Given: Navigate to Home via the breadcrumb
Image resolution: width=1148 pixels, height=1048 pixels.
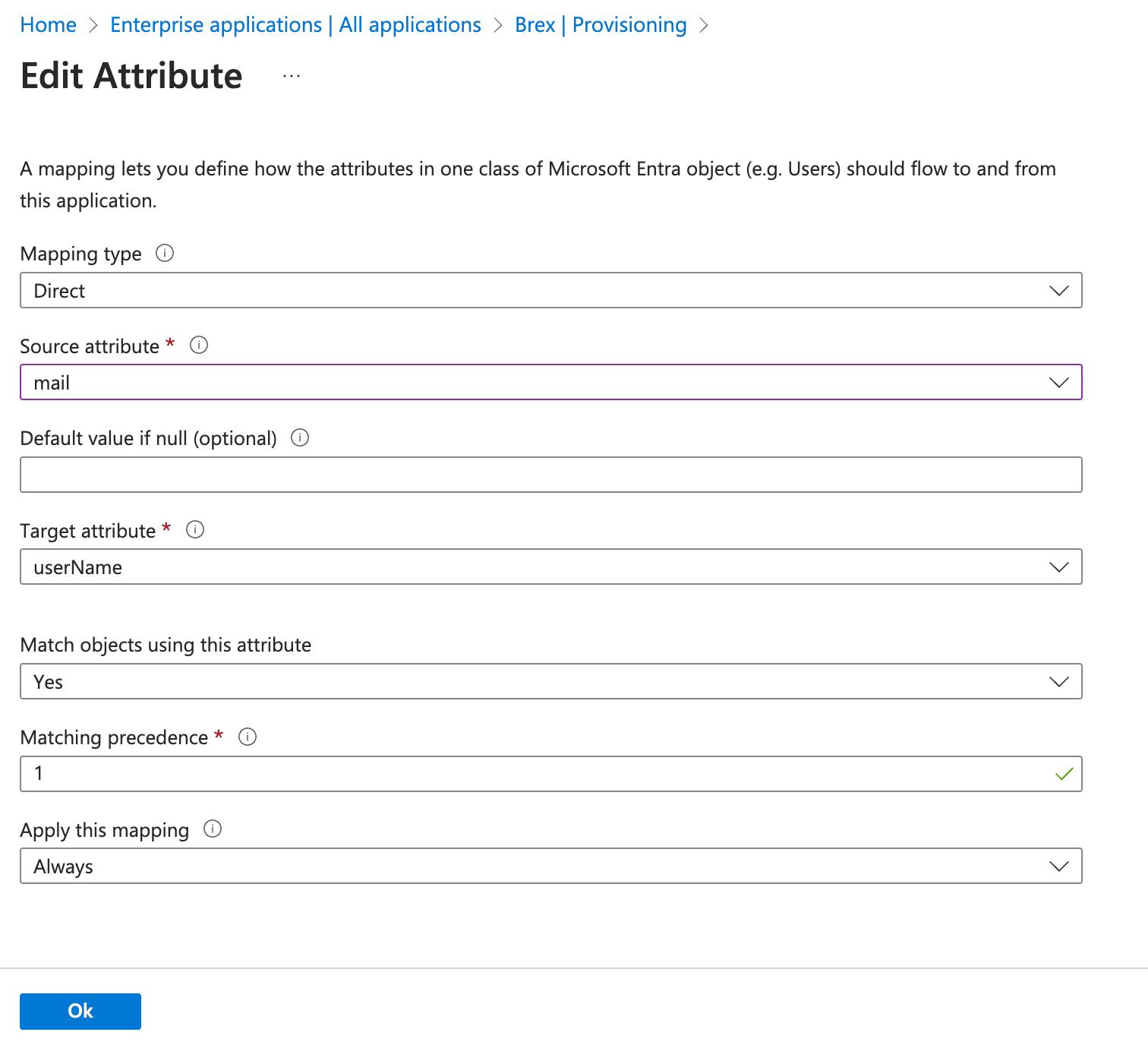Looking at the screenshot, I should [49, 24].
